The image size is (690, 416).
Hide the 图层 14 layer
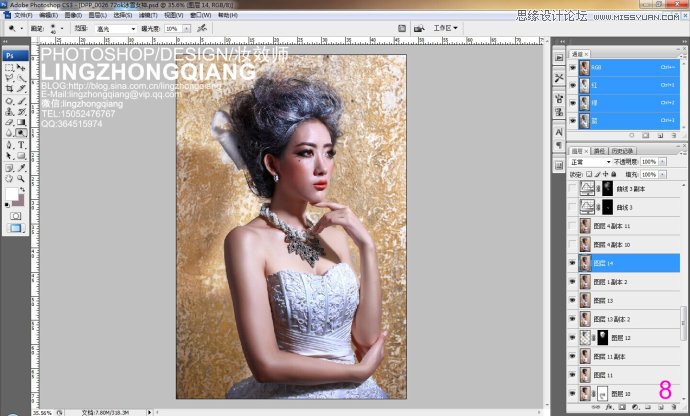(x=573, y=263)
